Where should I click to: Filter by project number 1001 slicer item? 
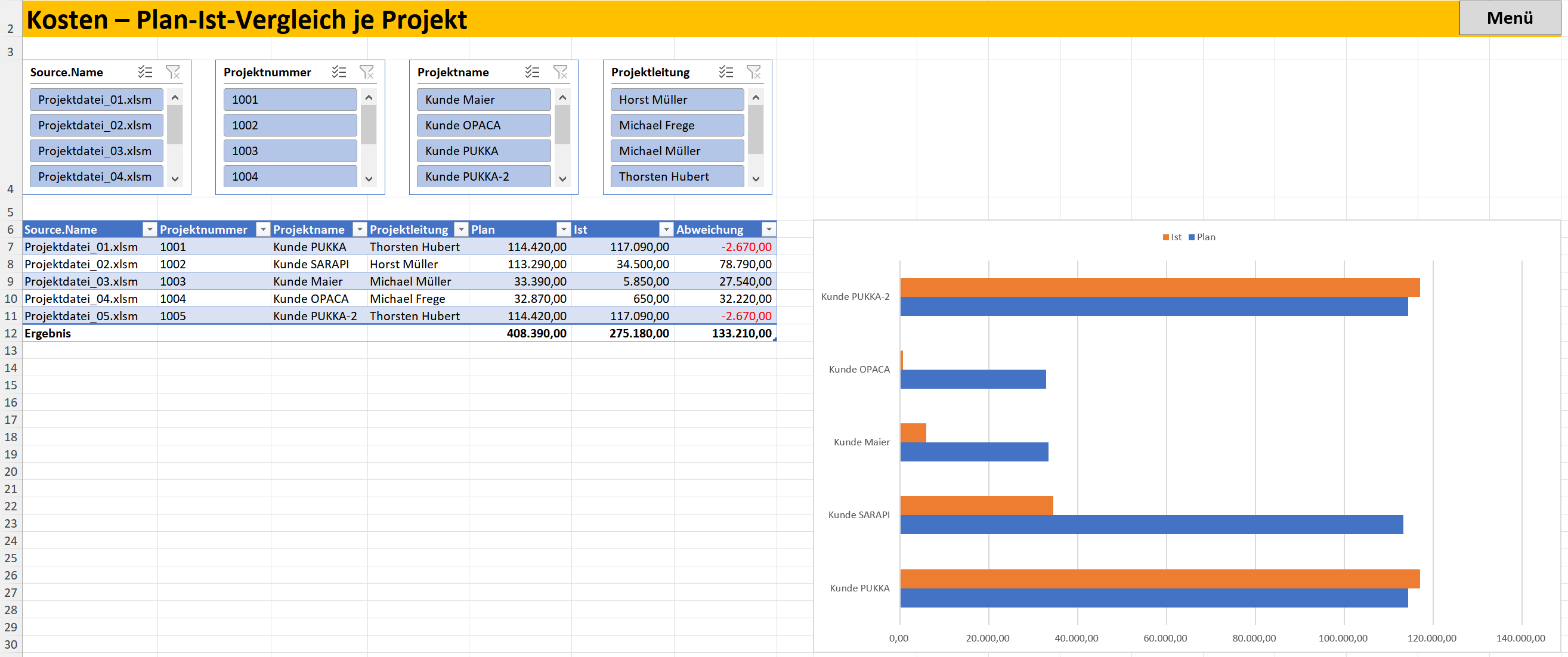click(290, 99)
